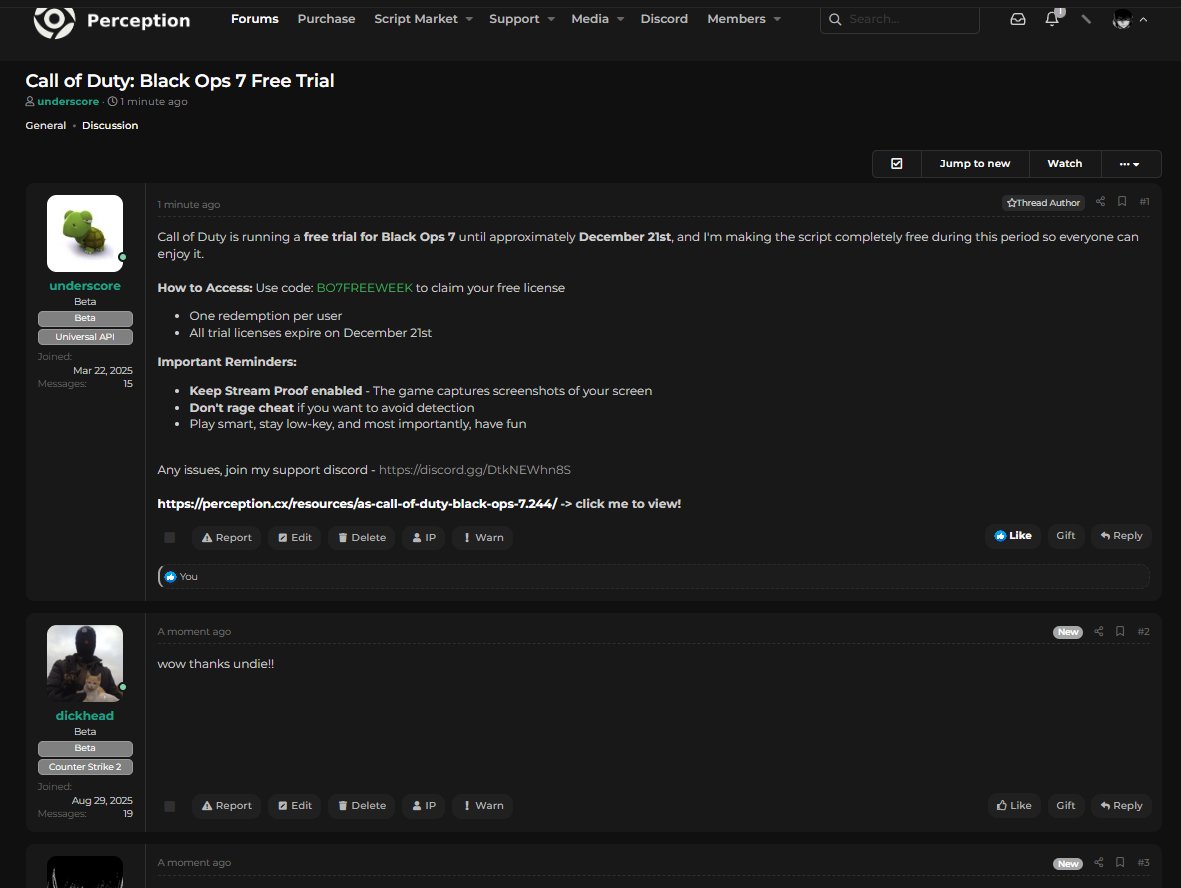Screen dimensions: 1181x888
Task: Expand the Script Market dropdown arrow
Action: click(x=469, y=19)
